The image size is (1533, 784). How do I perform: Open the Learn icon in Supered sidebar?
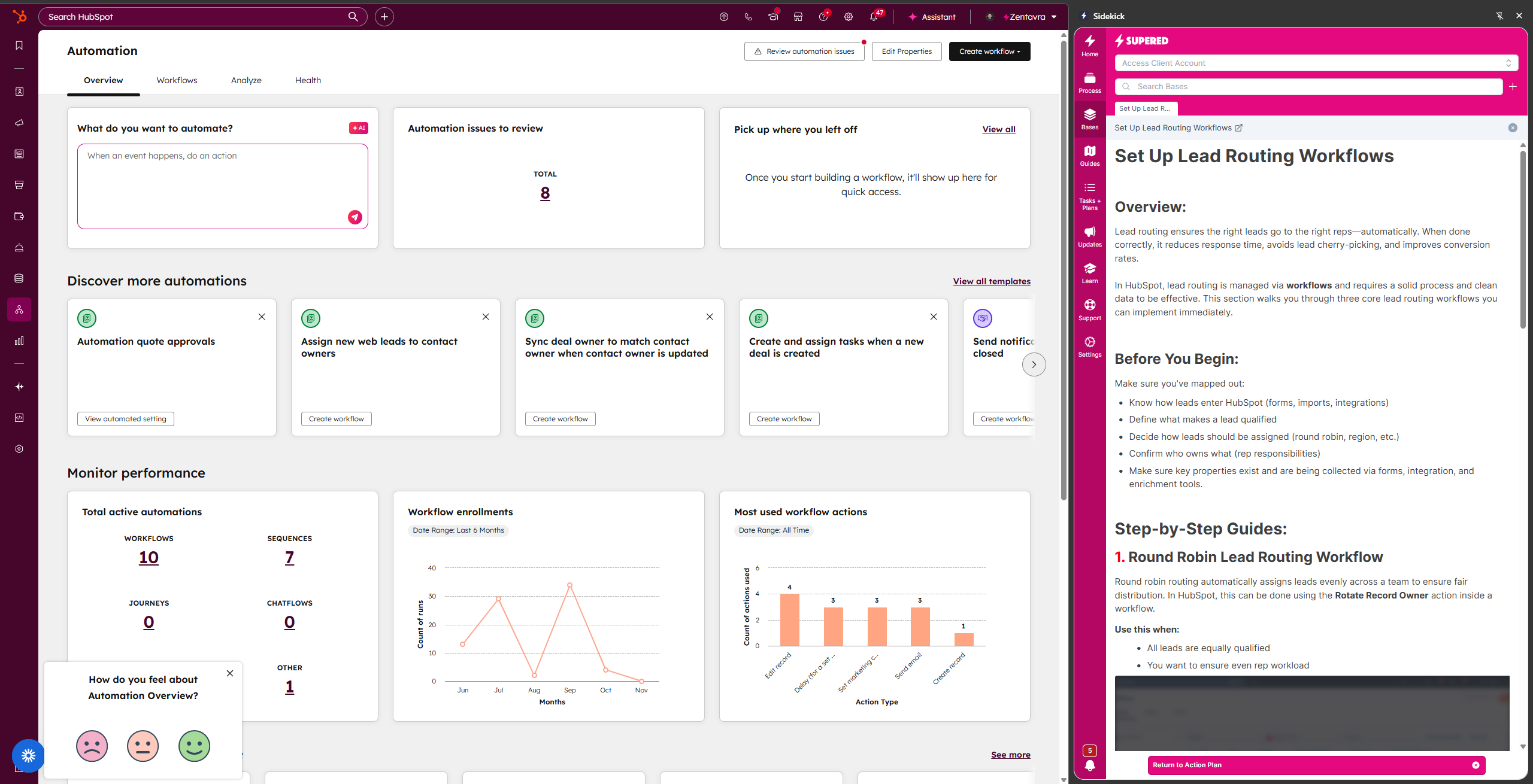click(x=1089, y=273)
